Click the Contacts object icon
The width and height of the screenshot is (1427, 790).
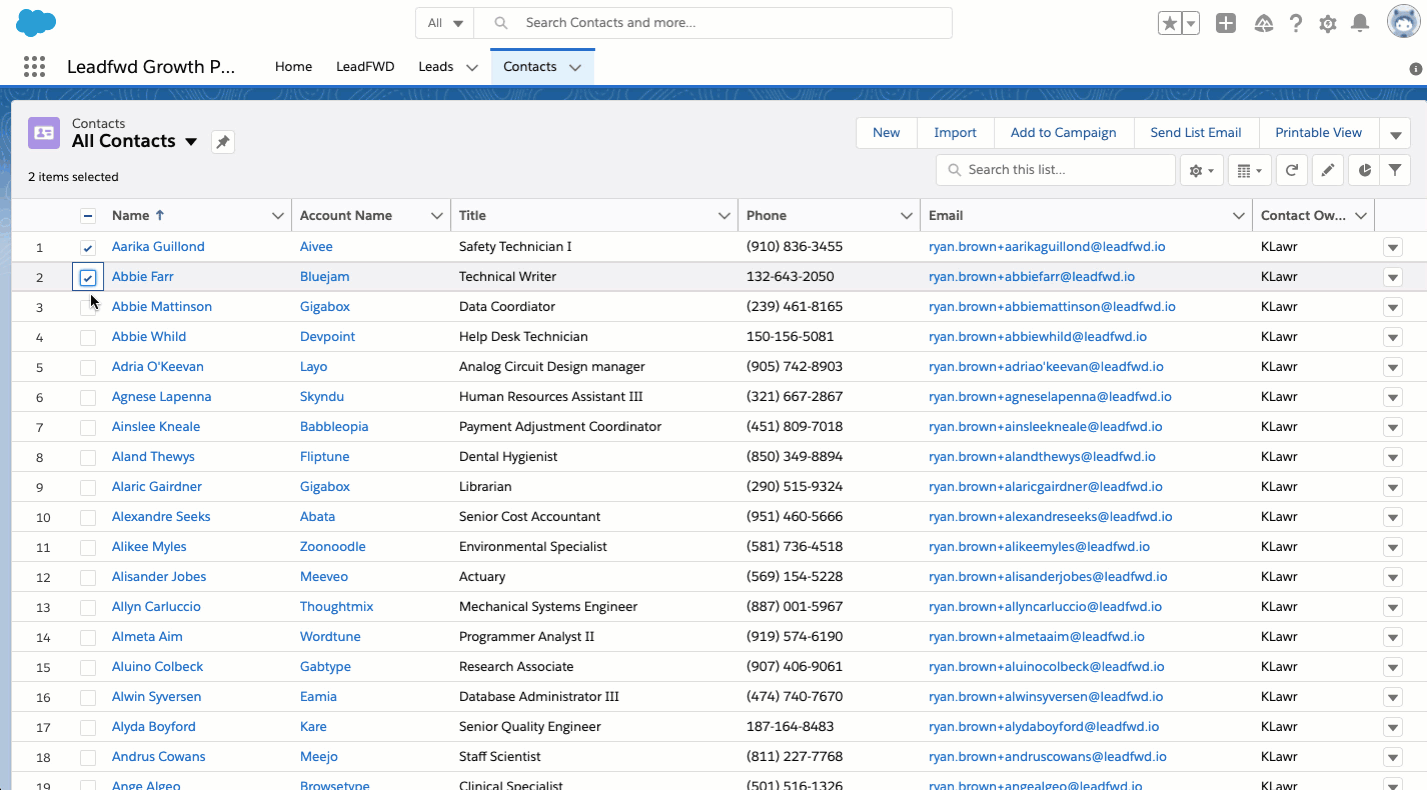coord(44,133)
